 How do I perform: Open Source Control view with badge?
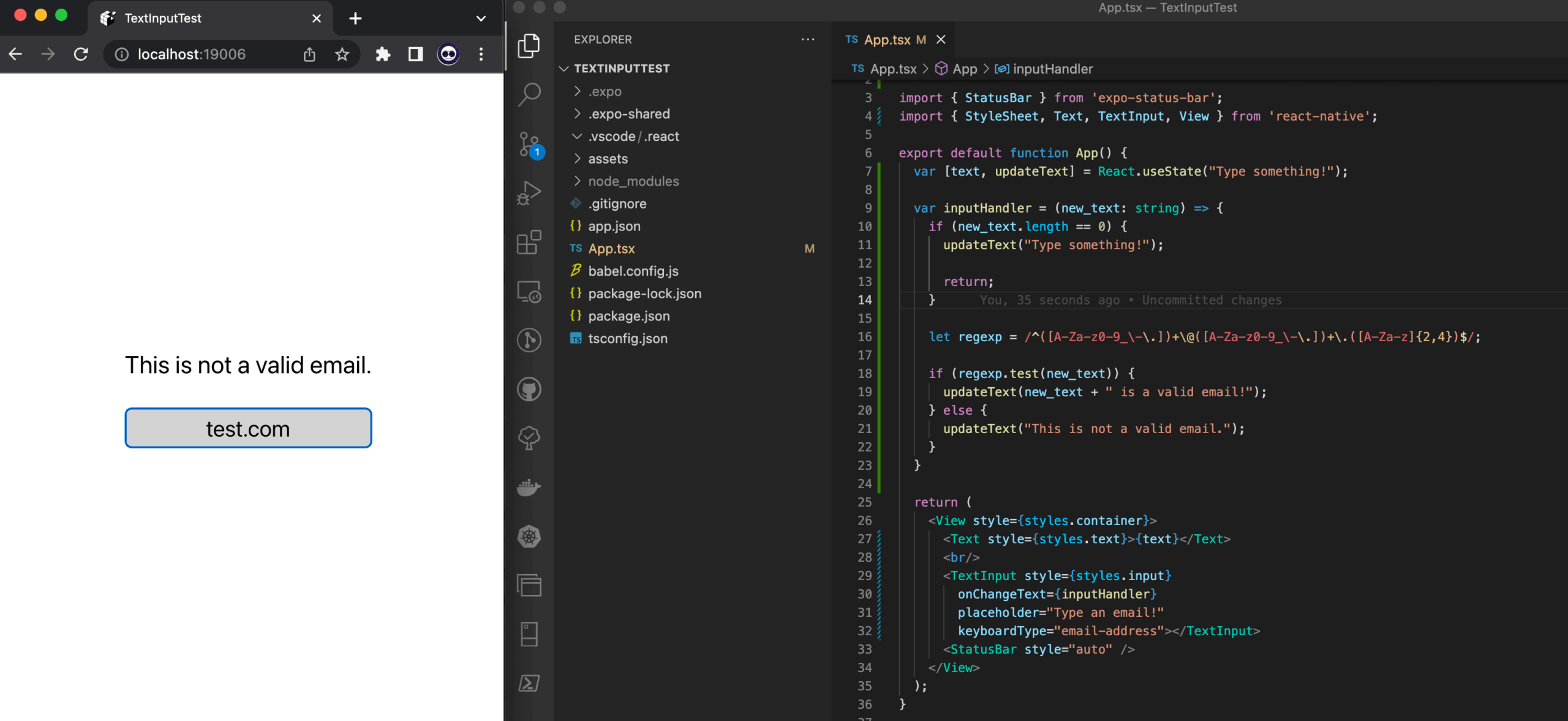point(529,145)
